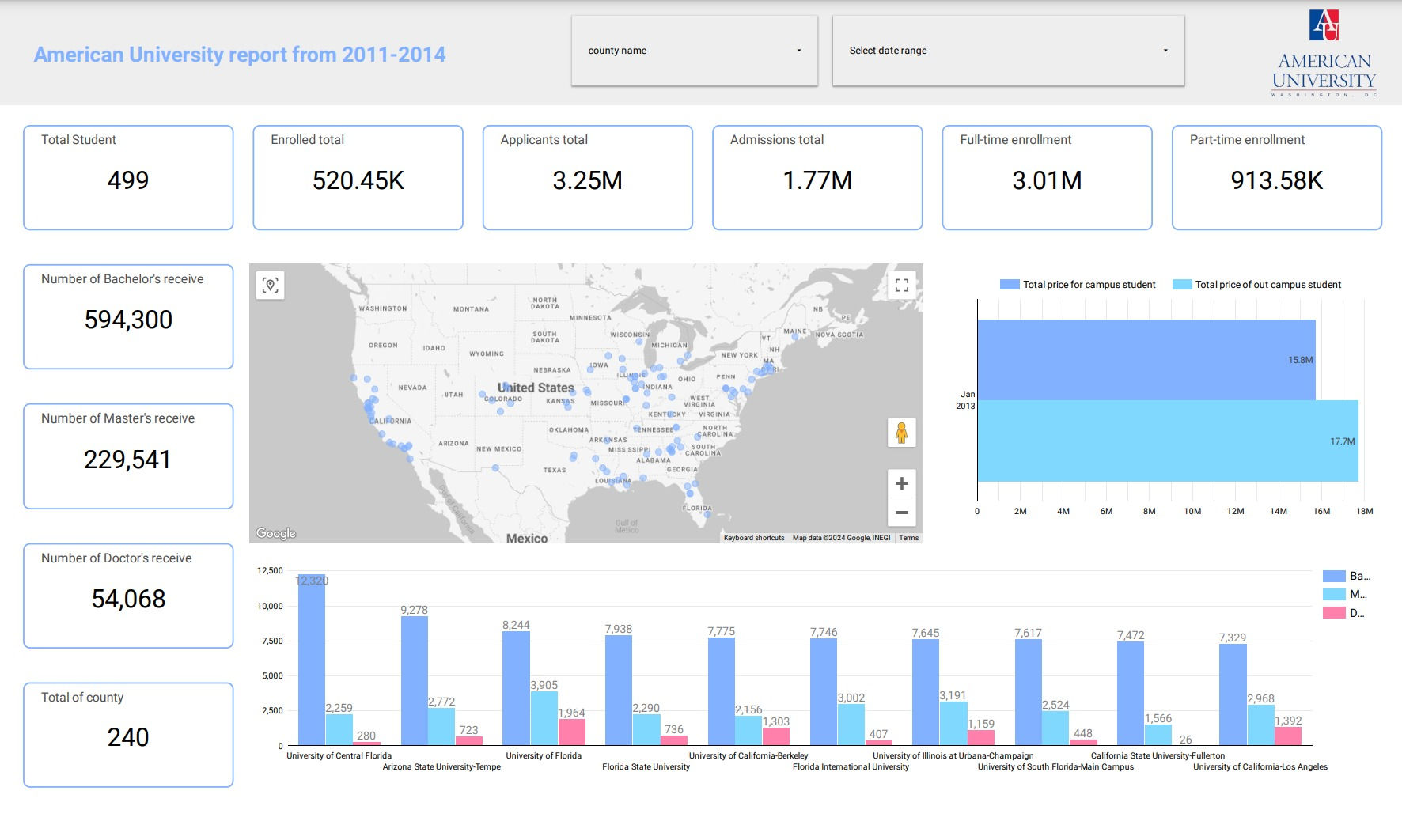The width and height of the screenshot is (1402, 840).
Task: Click the Full-time enrollment scorecard
Action: [1047, 178]
